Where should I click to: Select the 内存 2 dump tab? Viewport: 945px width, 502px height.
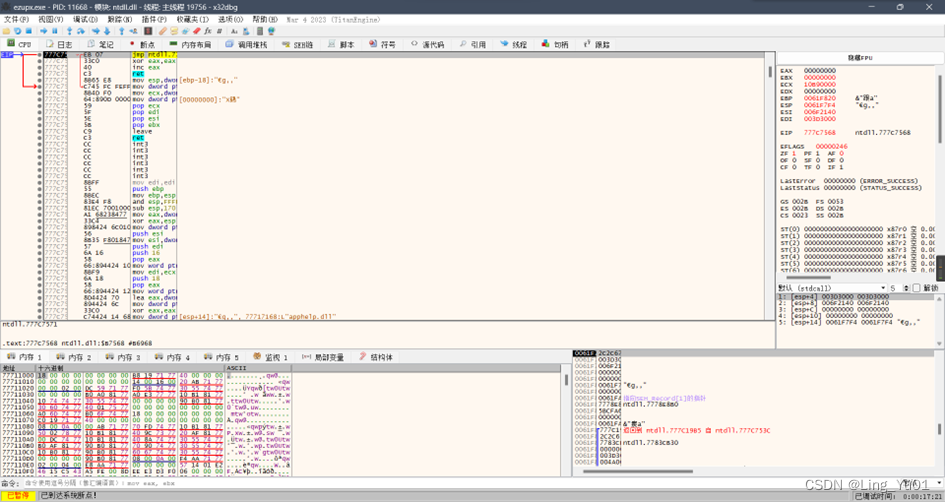(74, 357)
